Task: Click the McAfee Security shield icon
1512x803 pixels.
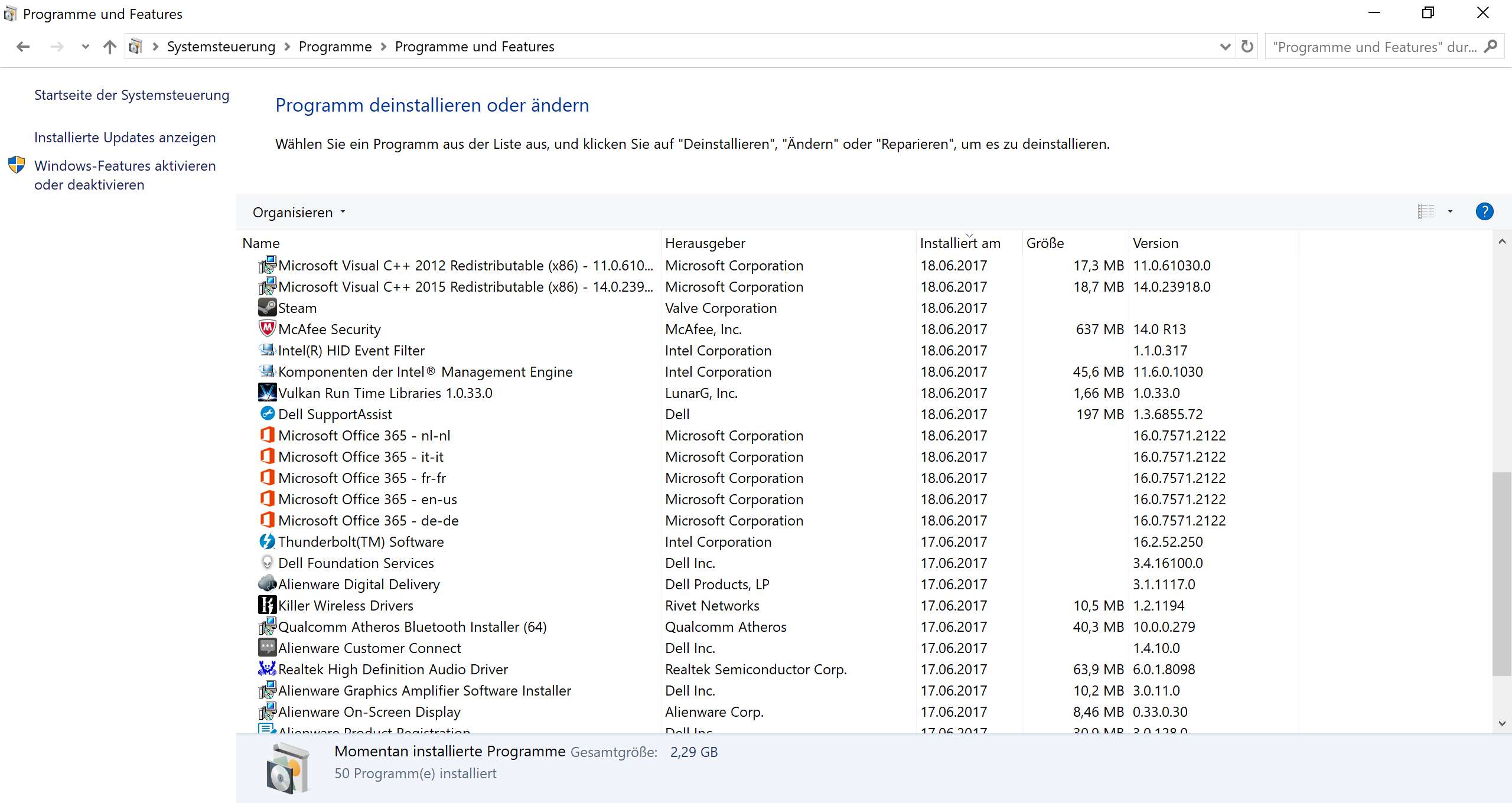Action: click(267, 329)
